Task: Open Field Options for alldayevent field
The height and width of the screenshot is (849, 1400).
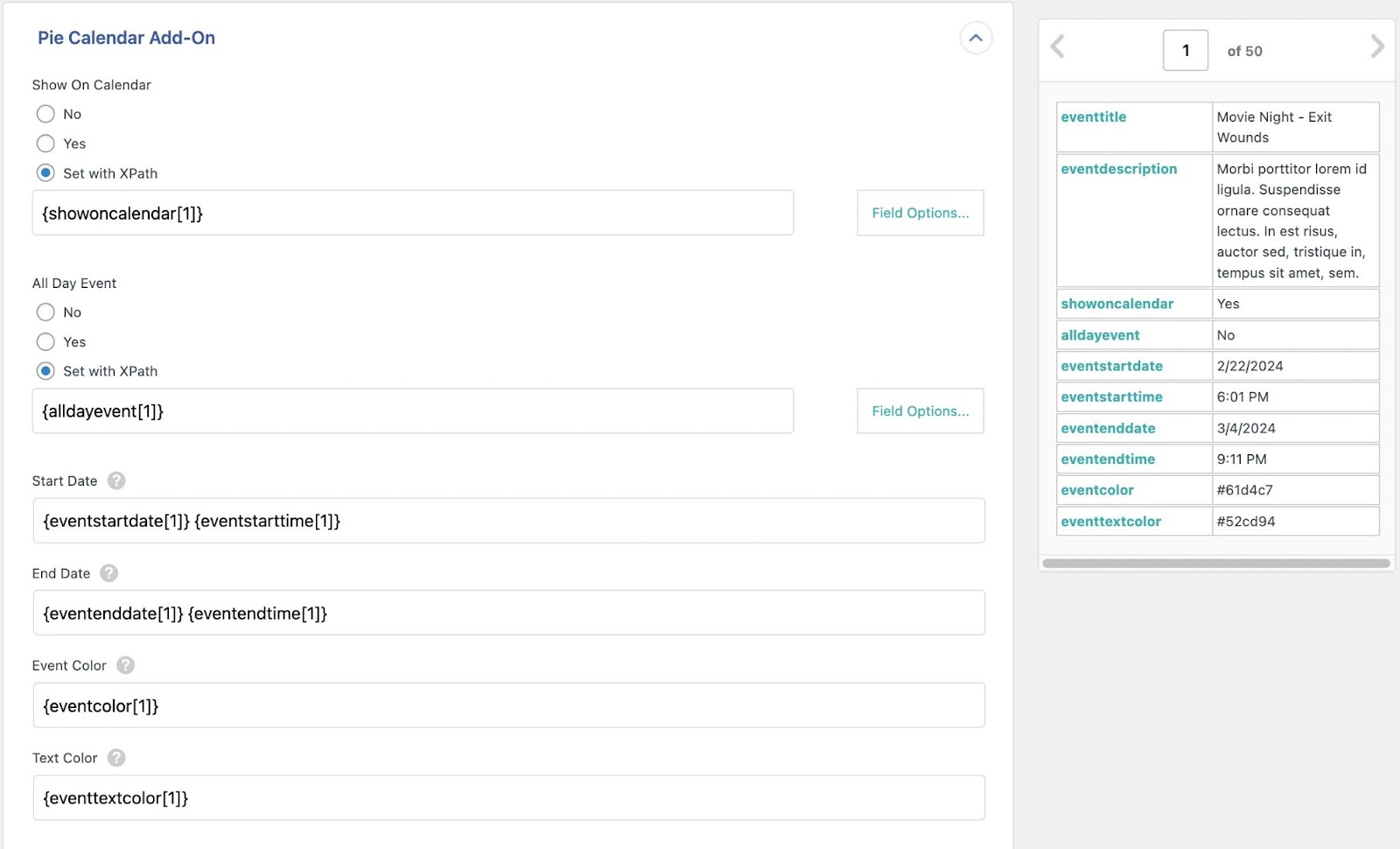Action: click(920, 411)
